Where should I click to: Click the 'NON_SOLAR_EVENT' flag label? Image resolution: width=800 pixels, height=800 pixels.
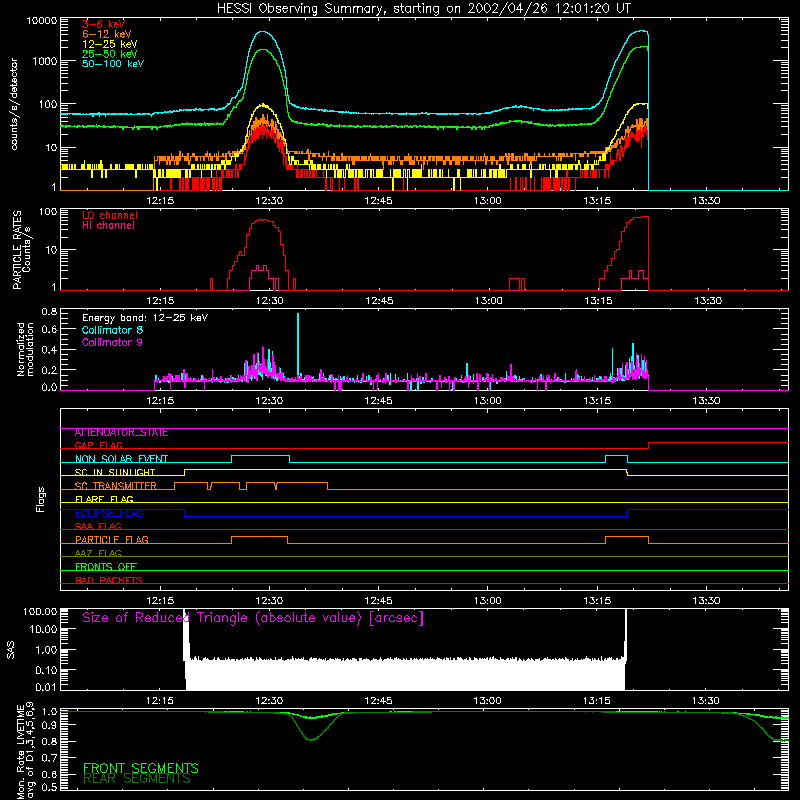121,459
